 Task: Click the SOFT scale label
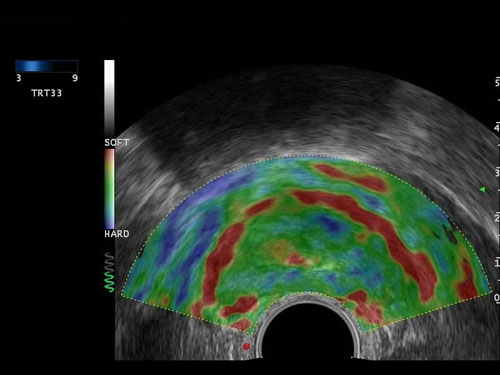(117, 143)
